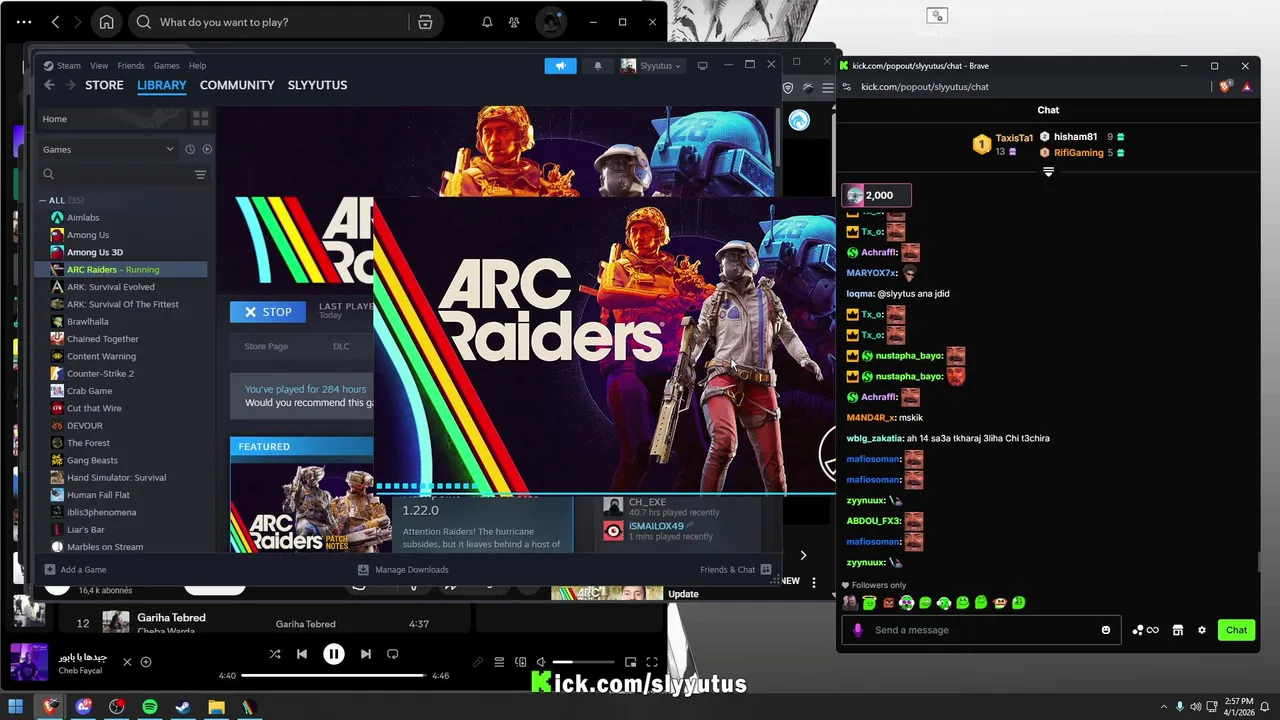Viewport: 1280px width, 720px height.
Task: Switch to the COMMUNITY tab
Action: [237, 85]
